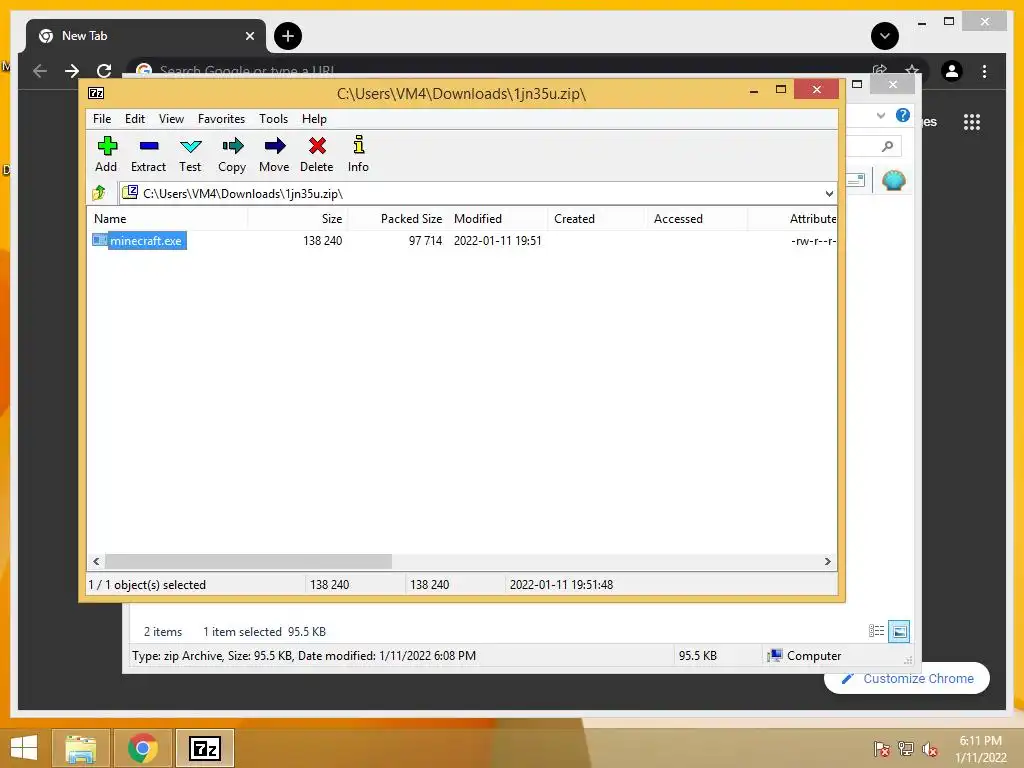Open Chrome from the taskbar
The width and height of the screenshot is (1024, 768).
pos(142,748)
